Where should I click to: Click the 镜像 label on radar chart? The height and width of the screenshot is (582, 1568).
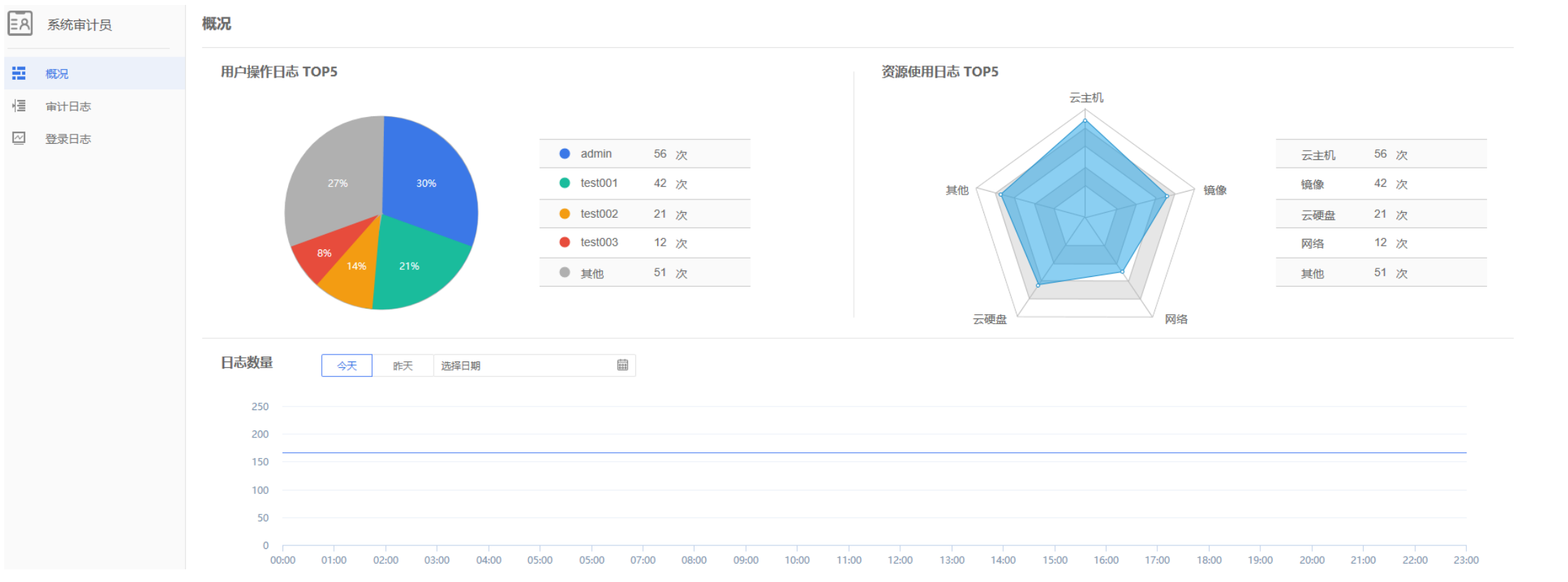[1215, 190]
